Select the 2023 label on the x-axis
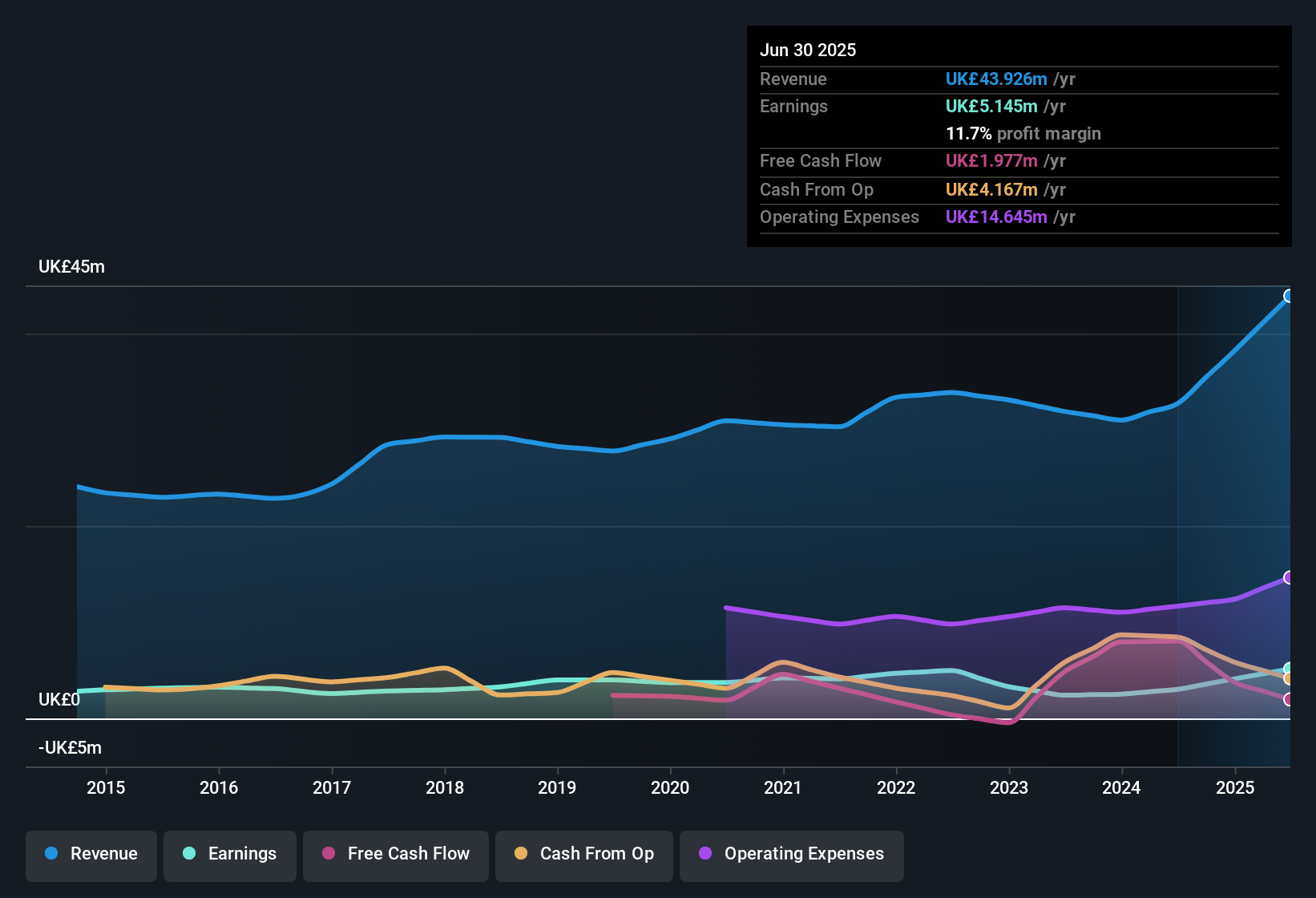The height and width of the screenshot is (898, 1316). (1009, 787)
